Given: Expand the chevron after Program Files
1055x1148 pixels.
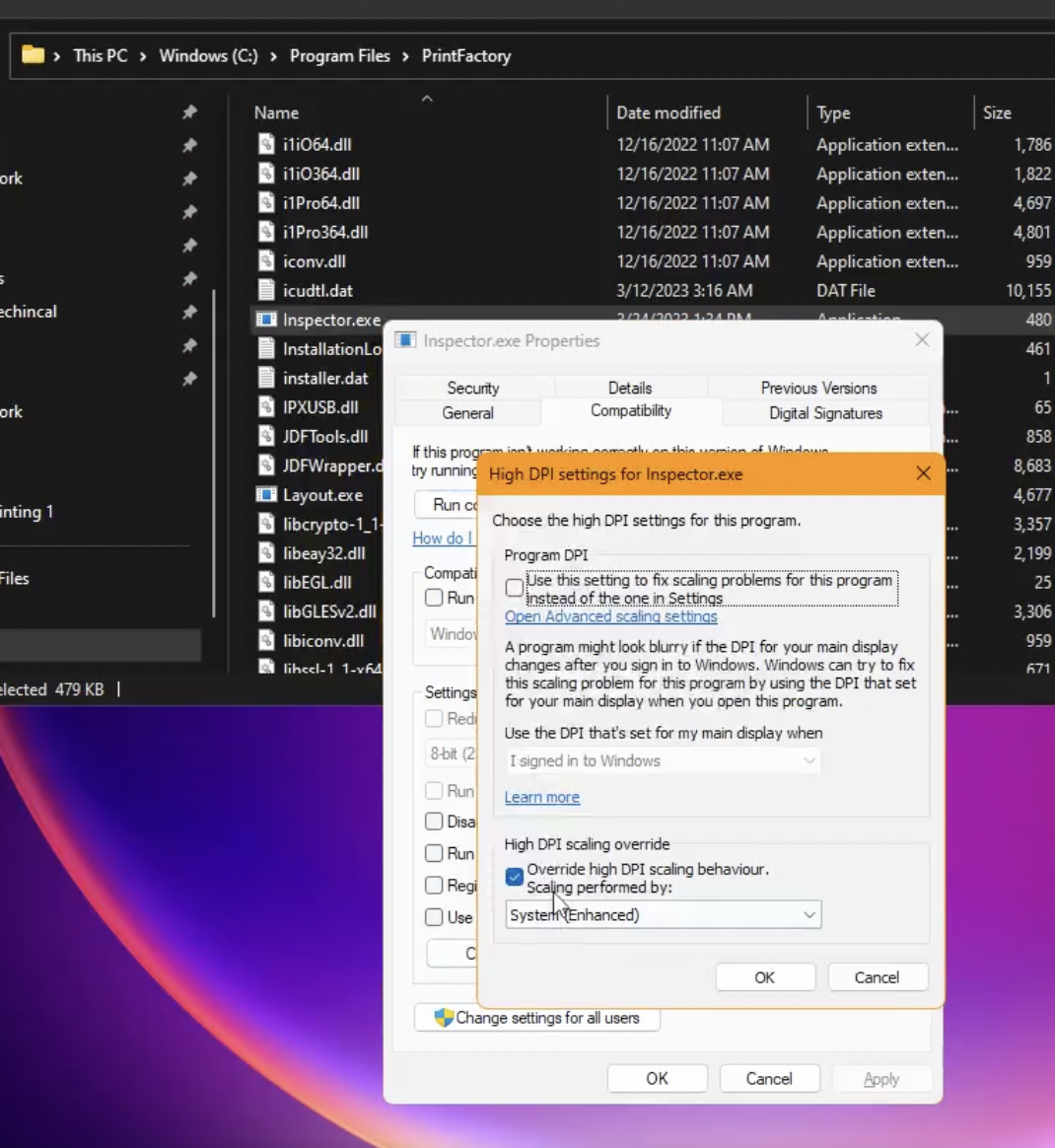Looking at the screenshot, I should (405, 56).
